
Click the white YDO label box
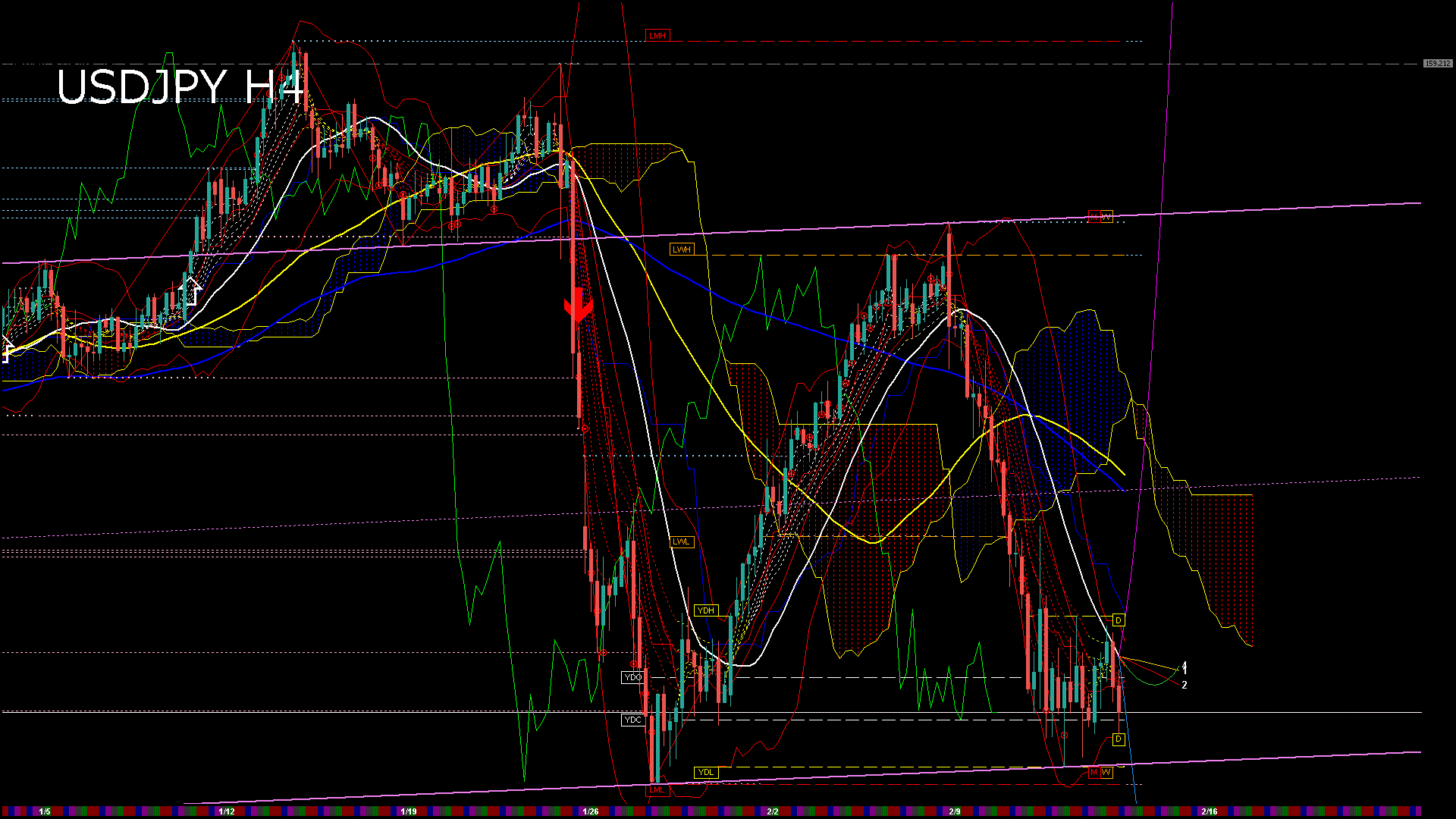pos(632,677)
